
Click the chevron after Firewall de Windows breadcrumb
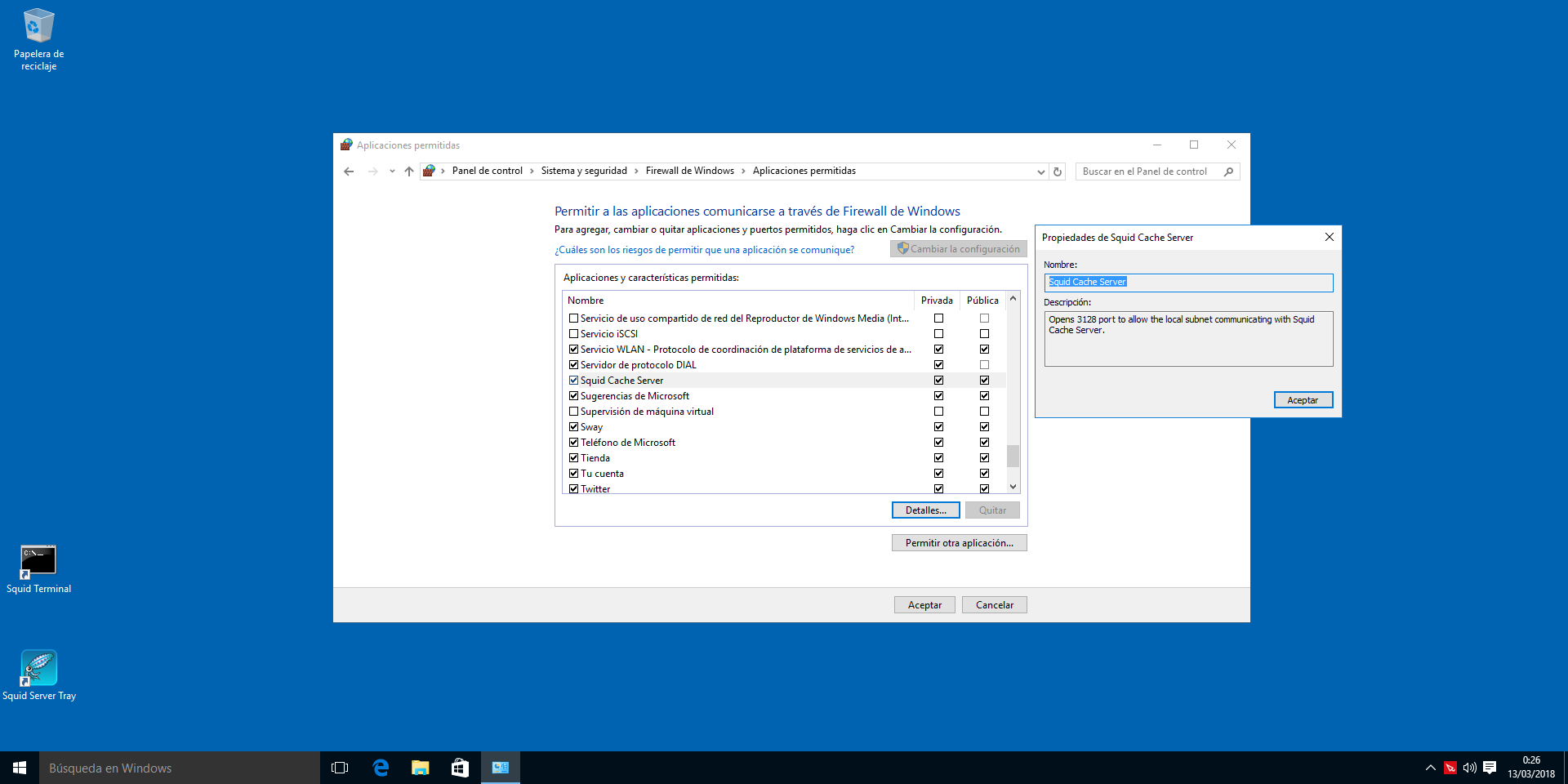(743, 171)
